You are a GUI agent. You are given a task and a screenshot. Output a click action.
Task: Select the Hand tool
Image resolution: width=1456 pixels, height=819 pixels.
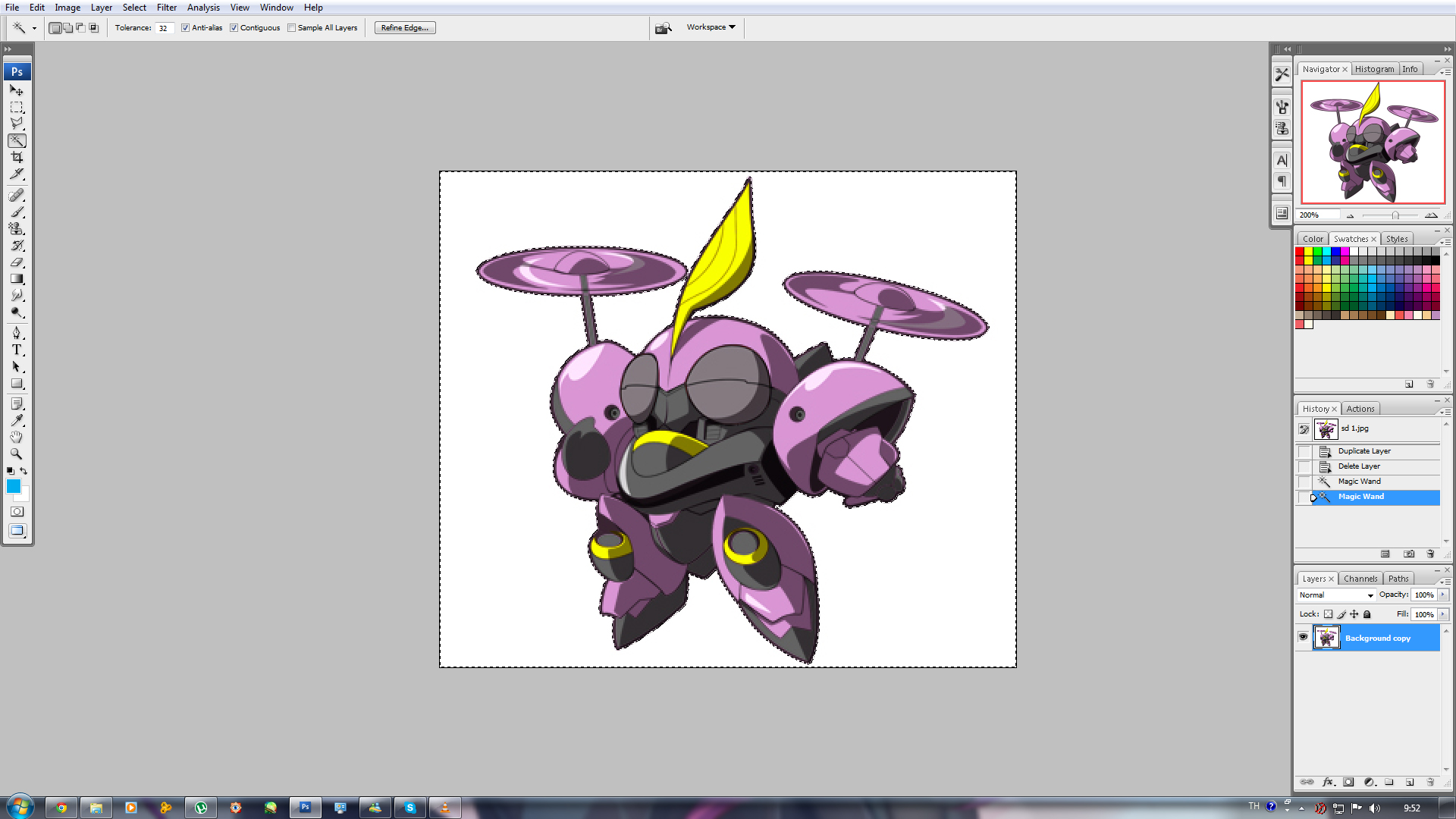pos(17,437)
